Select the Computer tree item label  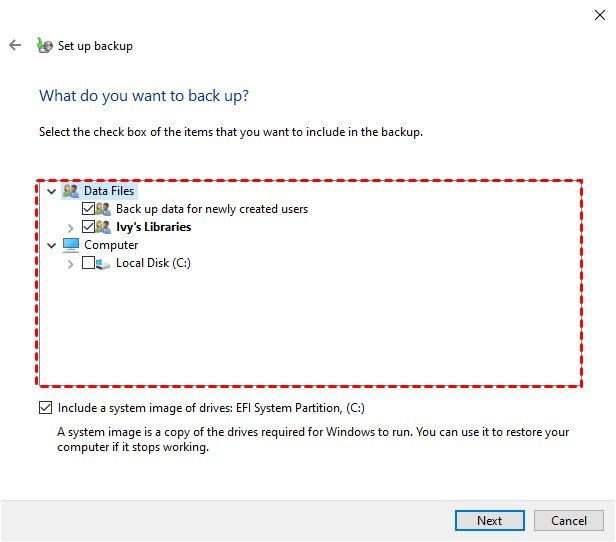111,245
